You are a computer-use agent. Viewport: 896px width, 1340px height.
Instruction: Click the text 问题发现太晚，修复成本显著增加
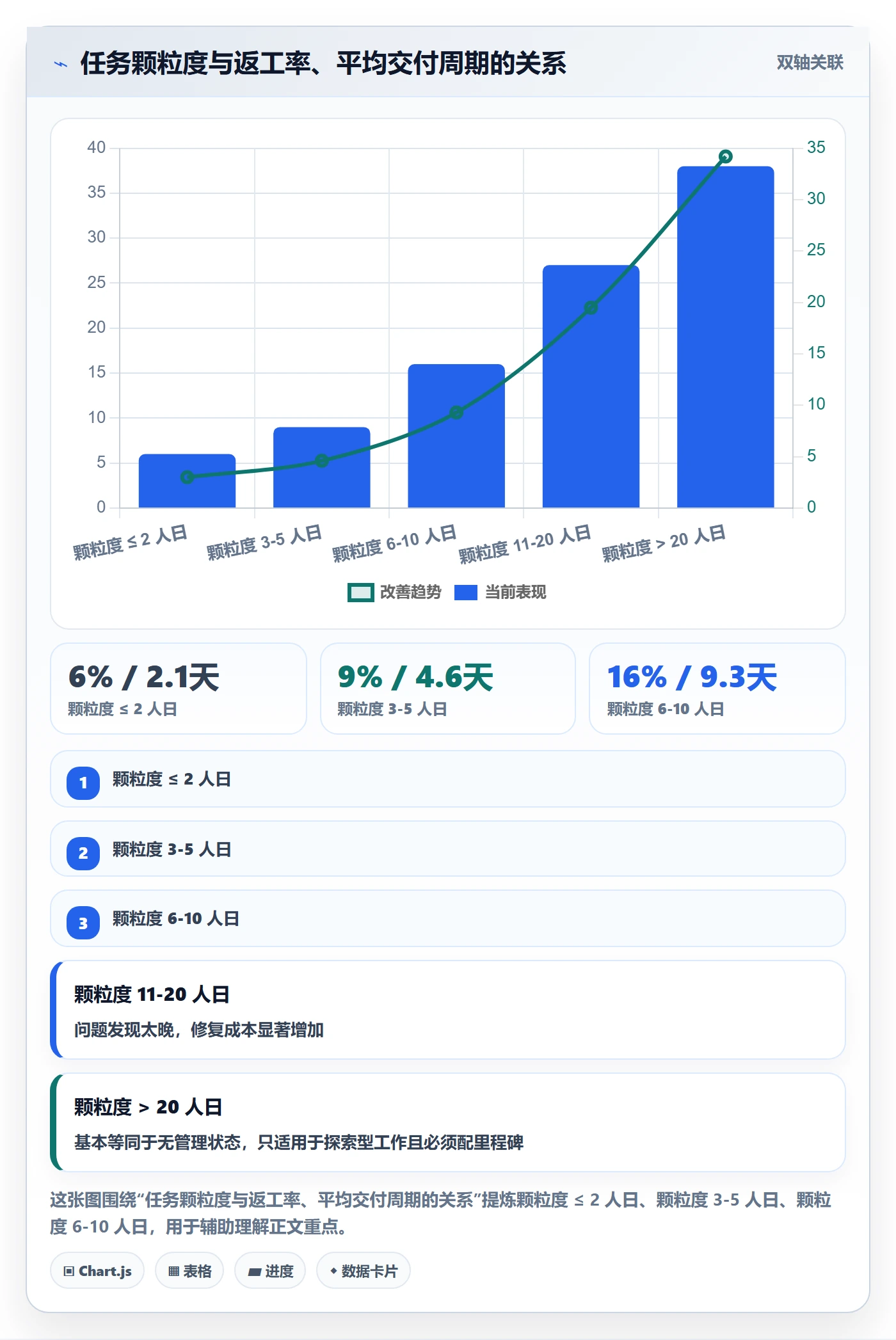tap(199, 1030)
